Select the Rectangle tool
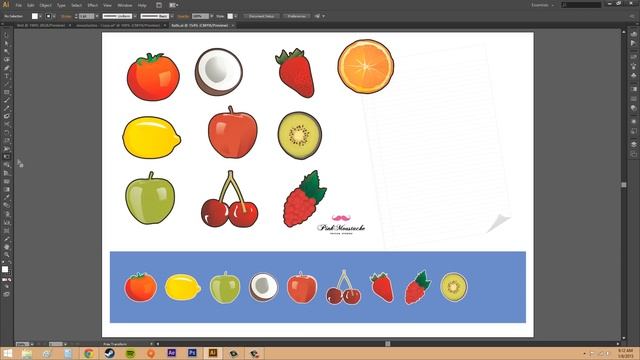Image resolution: width=640 pixels, height=360 pixels. click(x=6, y=93)
